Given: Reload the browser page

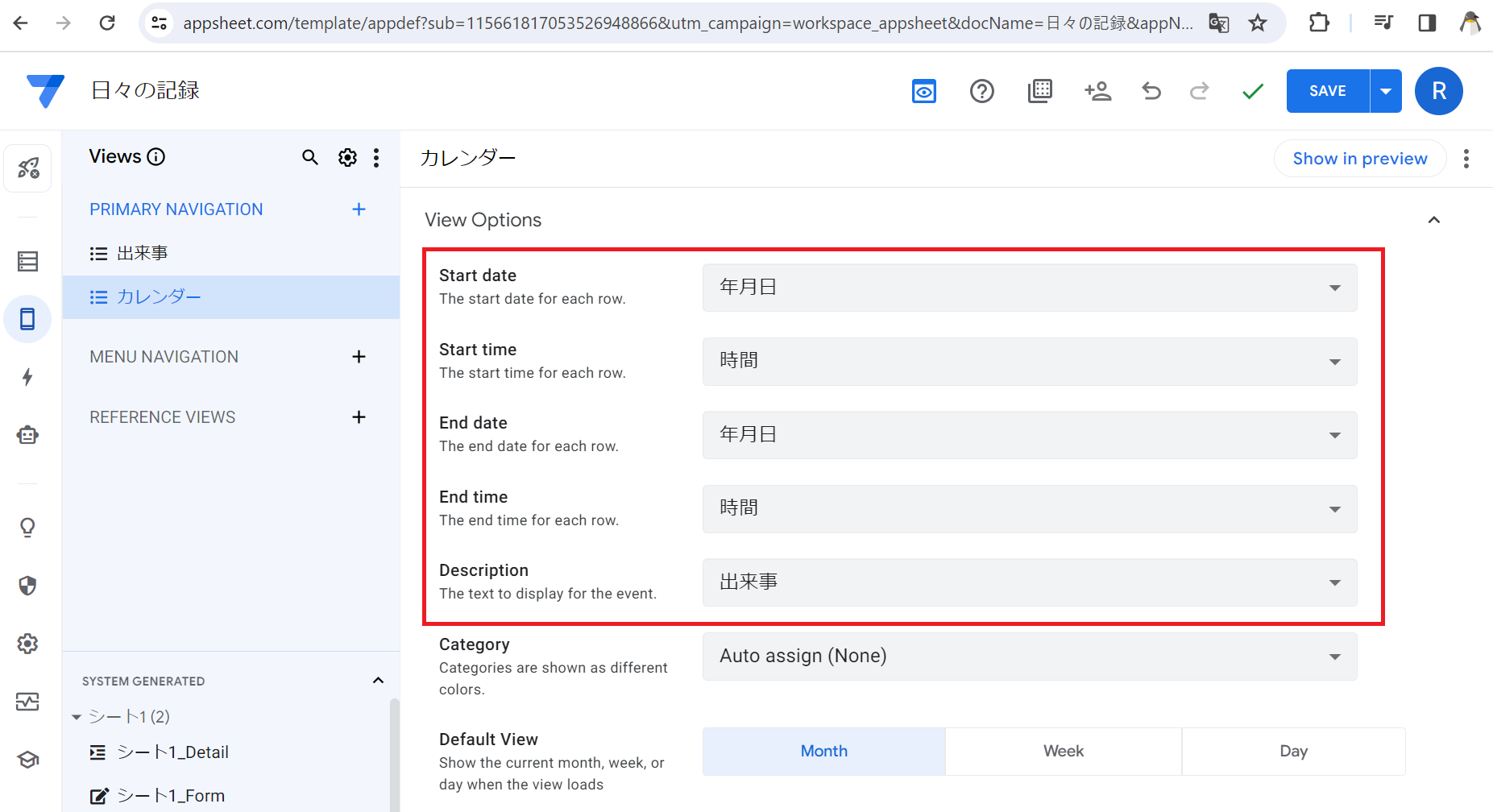Looking at the screenshot, I should click(x=107, y=23).
